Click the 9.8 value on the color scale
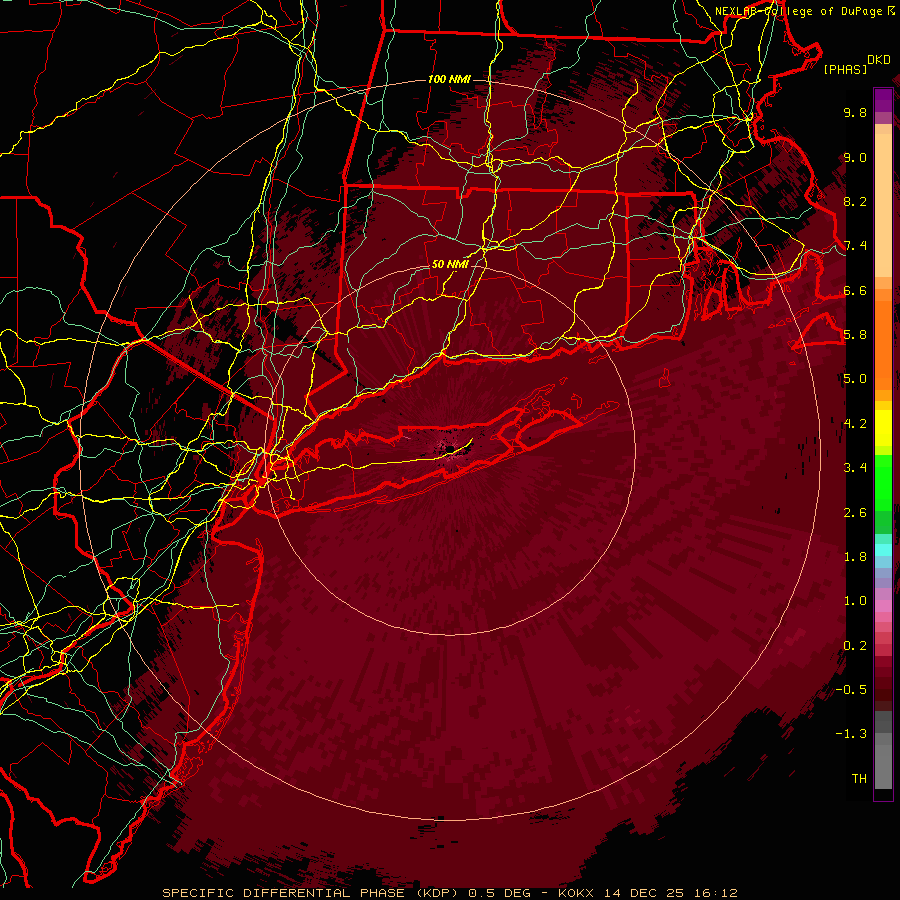The image size is (900, 900). pyautogui.click(x=855, y=112)
